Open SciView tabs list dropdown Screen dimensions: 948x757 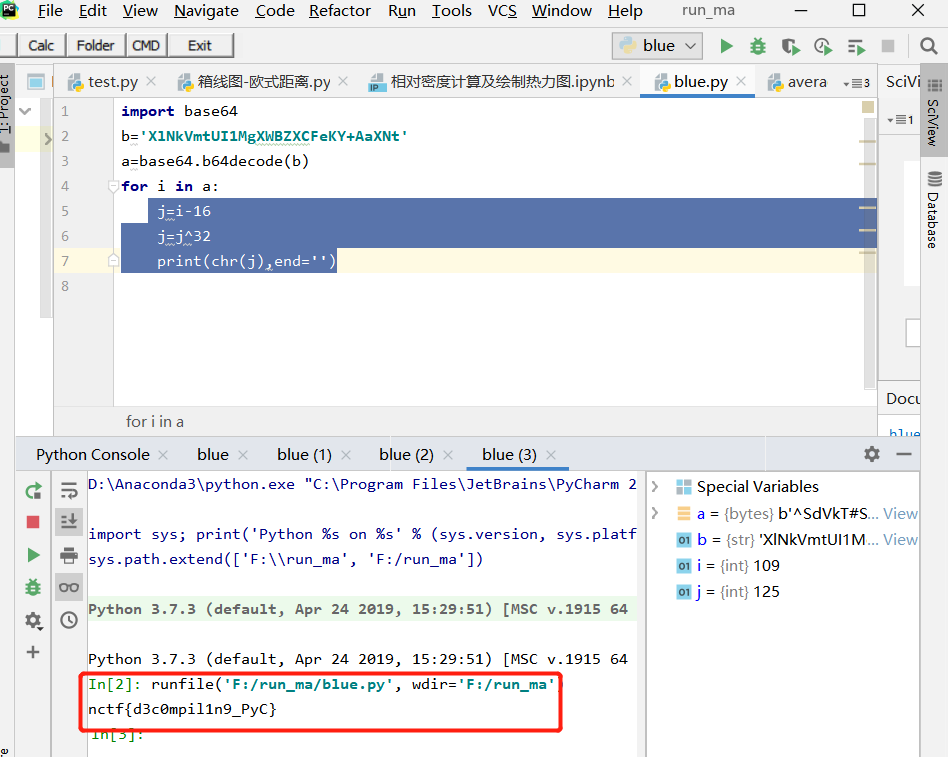coord(900,120)
